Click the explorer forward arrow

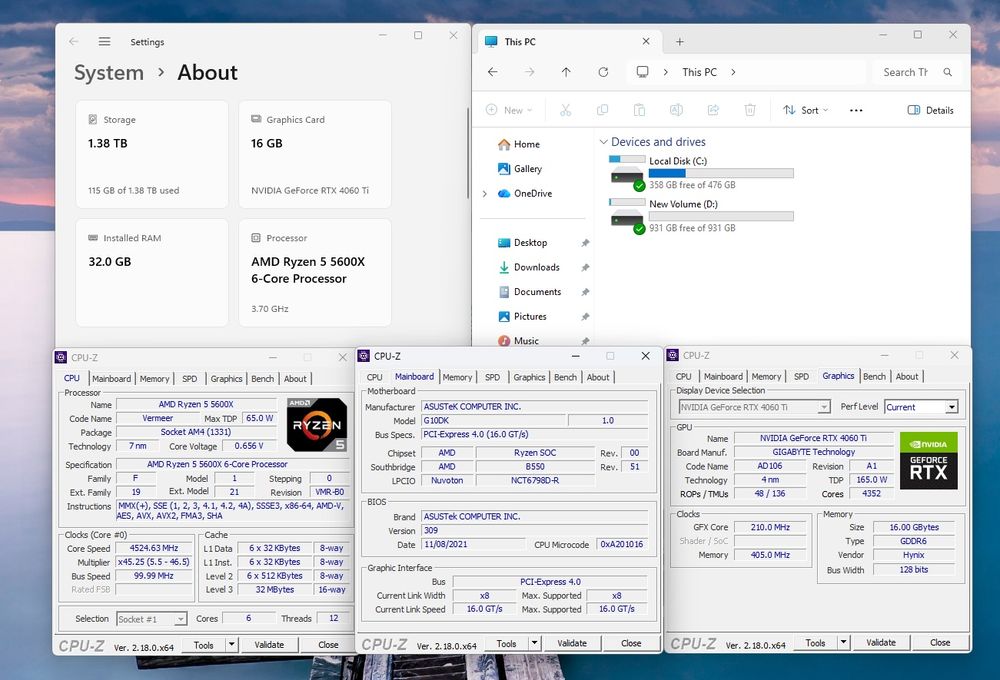click(529, 72)
